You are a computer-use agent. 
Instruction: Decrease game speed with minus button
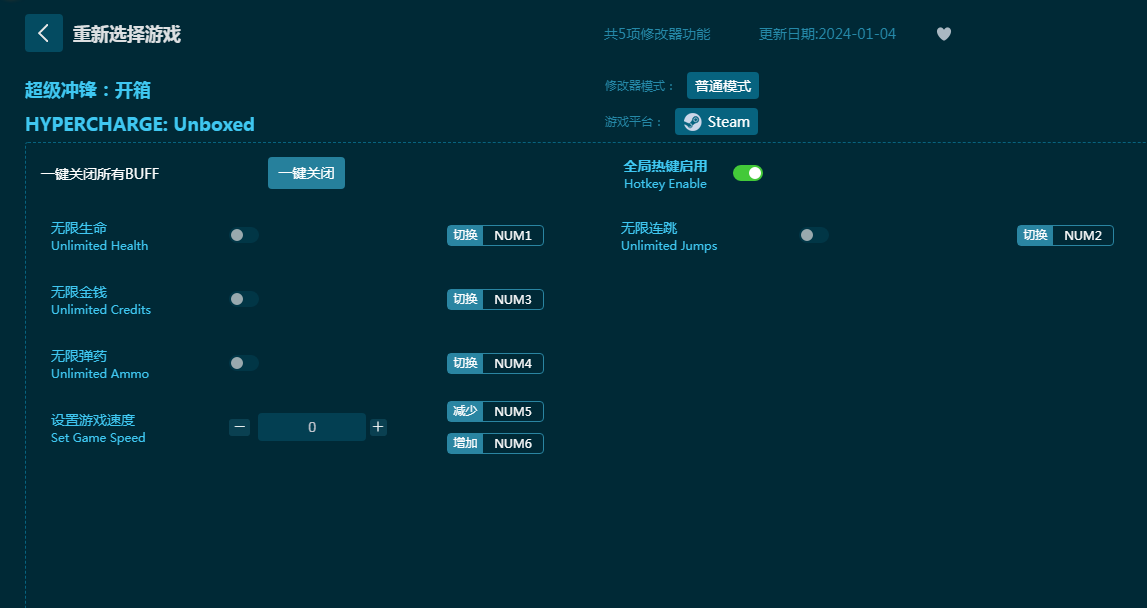pyautogui.click(x=239, y=427)
